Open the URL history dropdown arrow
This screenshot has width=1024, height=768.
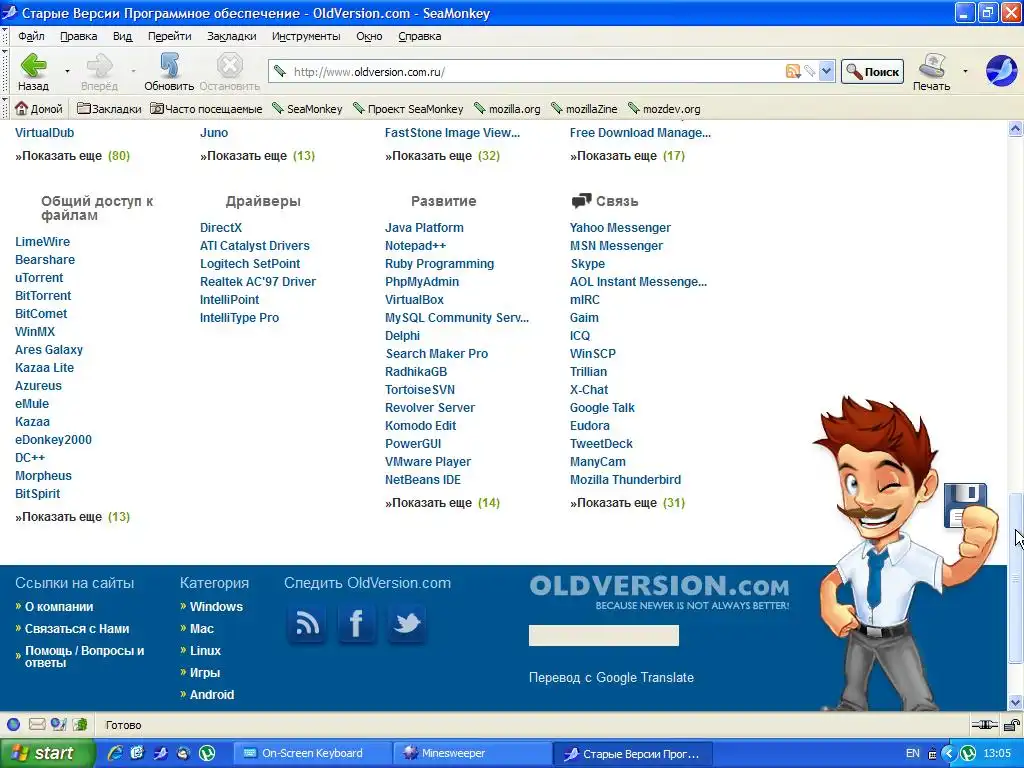coord(827,72)
